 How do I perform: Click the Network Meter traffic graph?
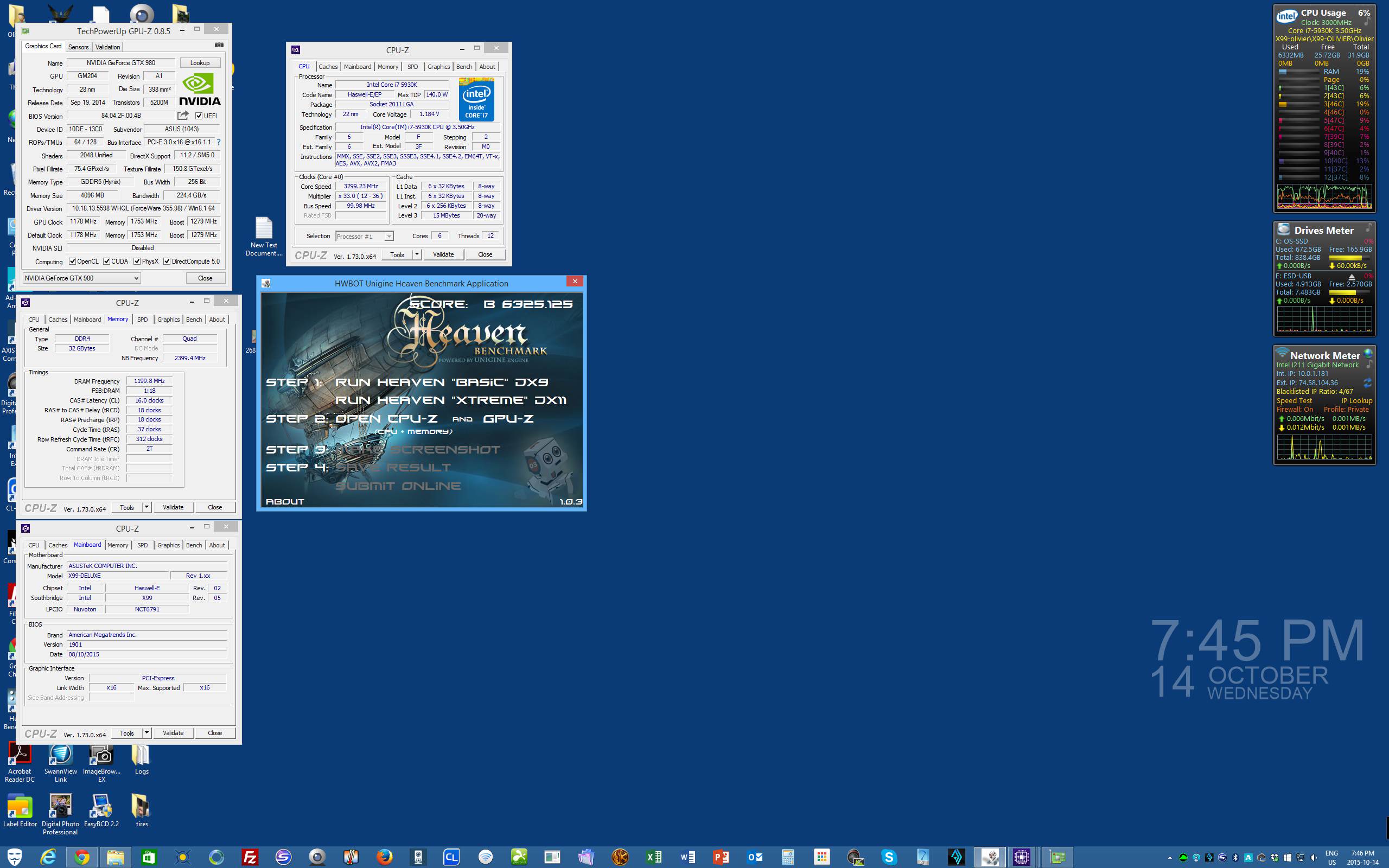[x=1324, y=447]
